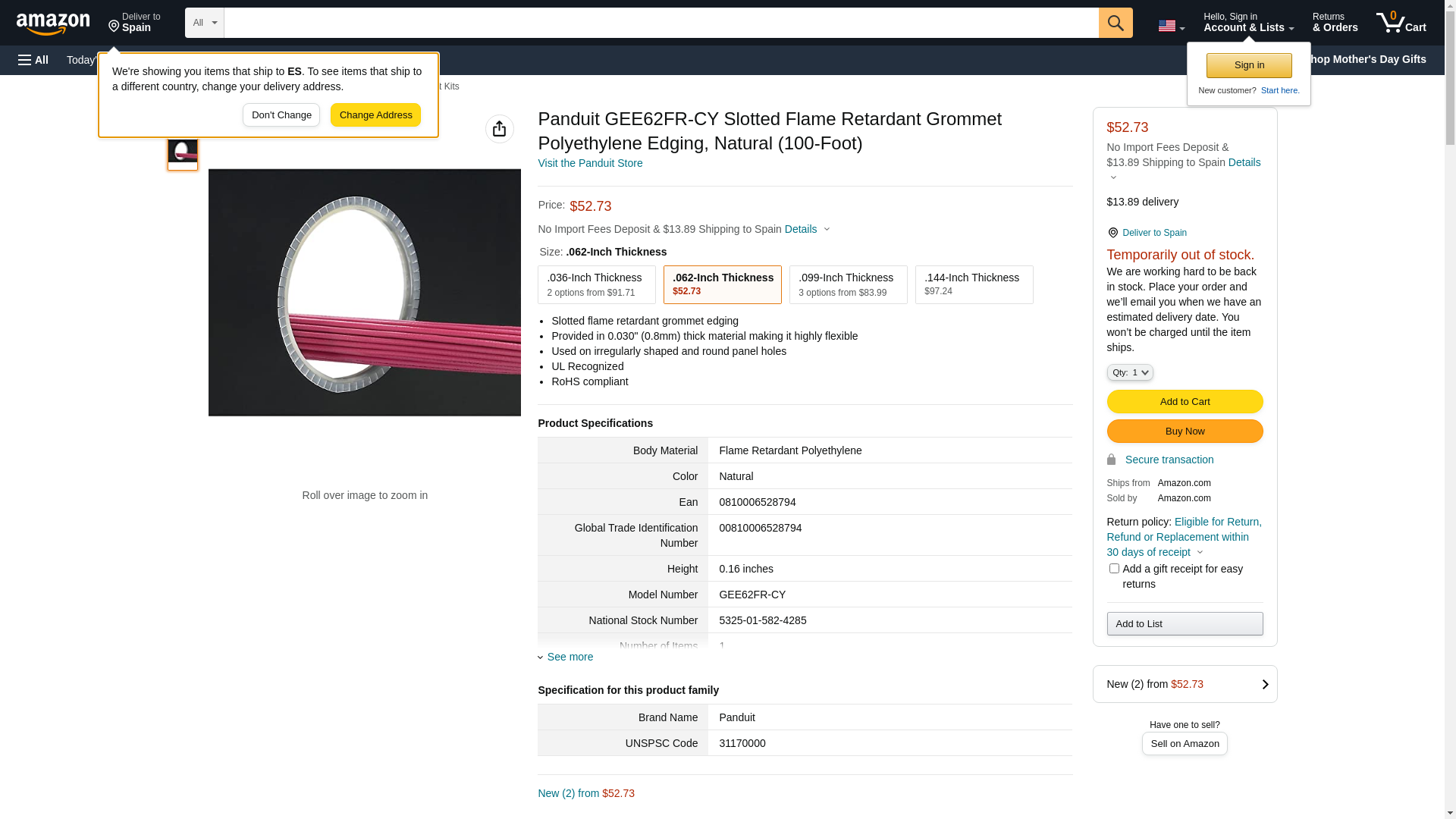Click into the Amazon search input field
1456x819 pixels.
[660, 23]
